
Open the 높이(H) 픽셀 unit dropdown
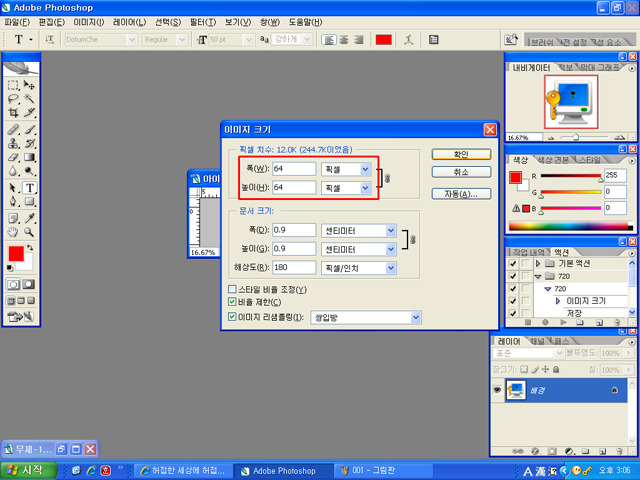365,188
